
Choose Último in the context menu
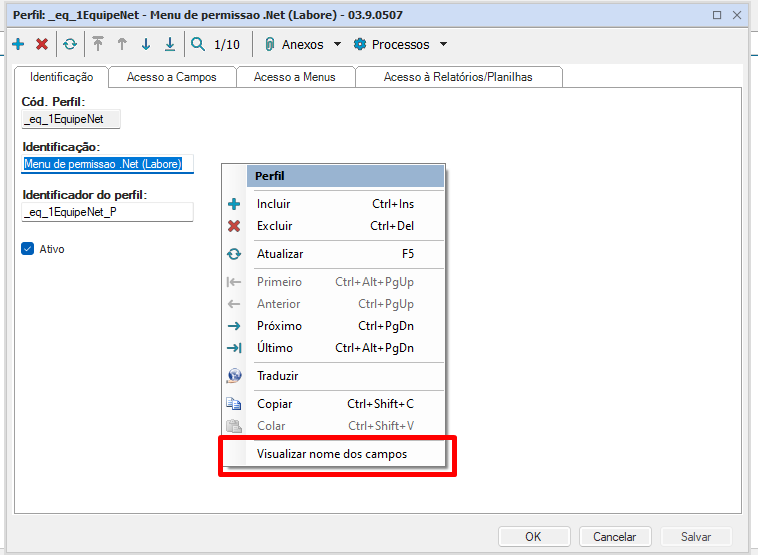335,348
